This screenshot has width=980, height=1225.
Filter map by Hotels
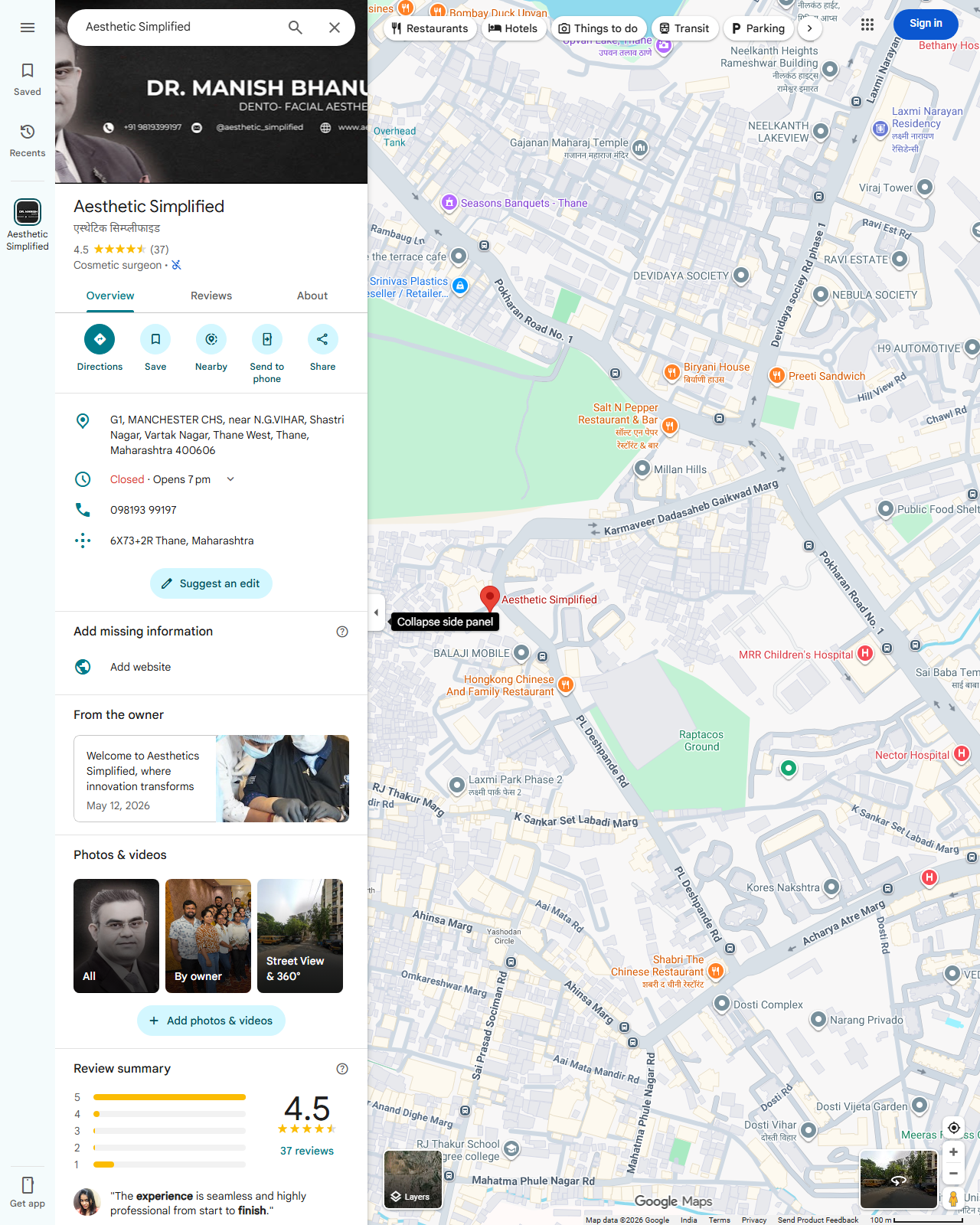click(x=513, y=28)
